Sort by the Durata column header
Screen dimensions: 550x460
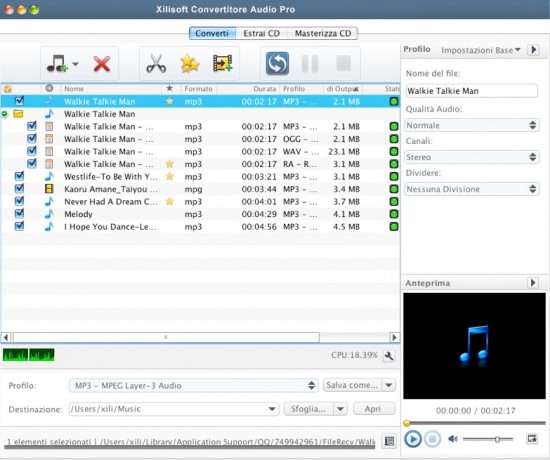[x=248, y=89]
